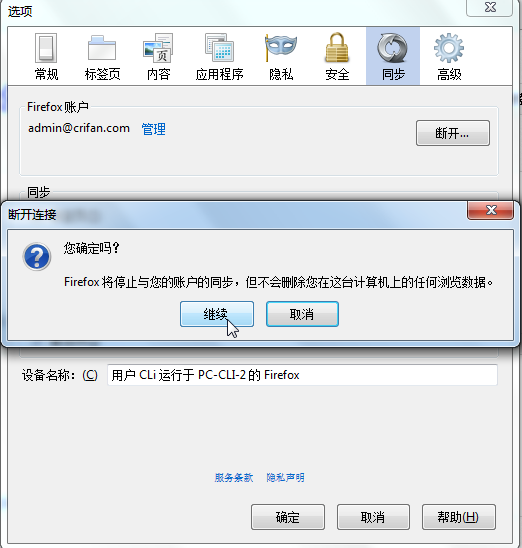
Task: Click 取消 in the disconnect dialog
Action: tap(302, 314)
